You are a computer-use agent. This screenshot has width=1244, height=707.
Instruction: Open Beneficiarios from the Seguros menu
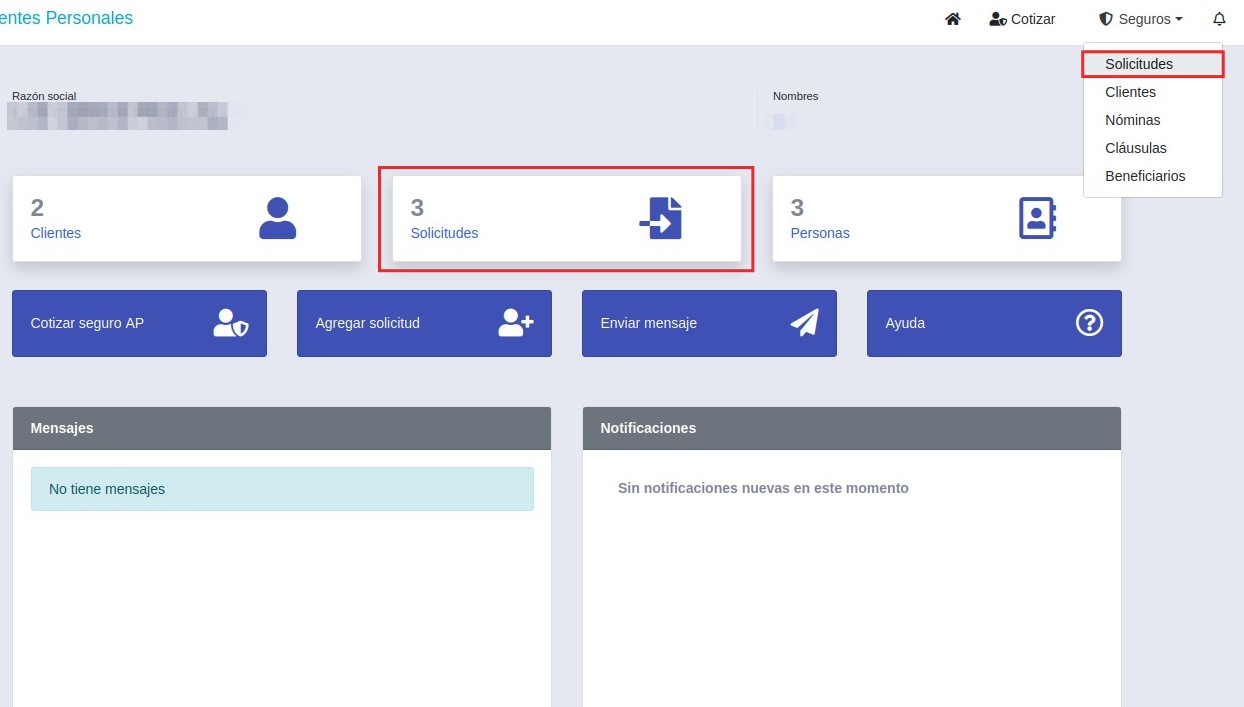click(1145, 176)
